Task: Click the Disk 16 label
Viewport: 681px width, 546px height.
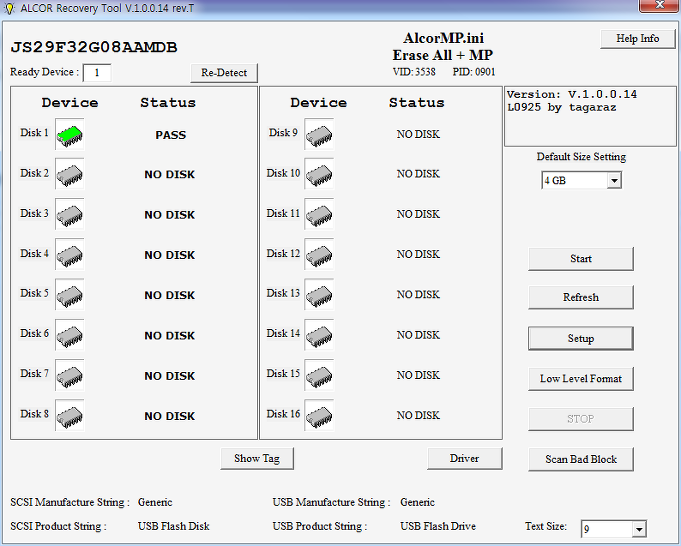Action: pyautogui.click(x=283, y=414)
